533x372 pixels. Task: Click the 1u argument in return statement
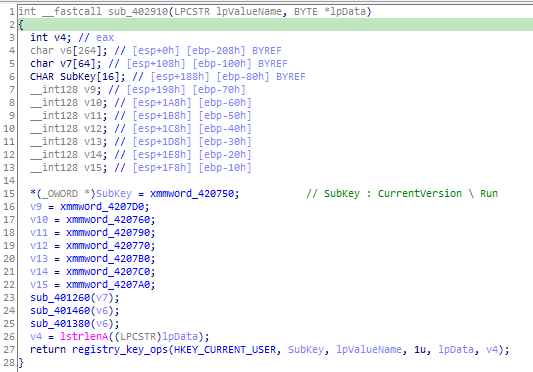pyautogui.click(x=420, y=350)
